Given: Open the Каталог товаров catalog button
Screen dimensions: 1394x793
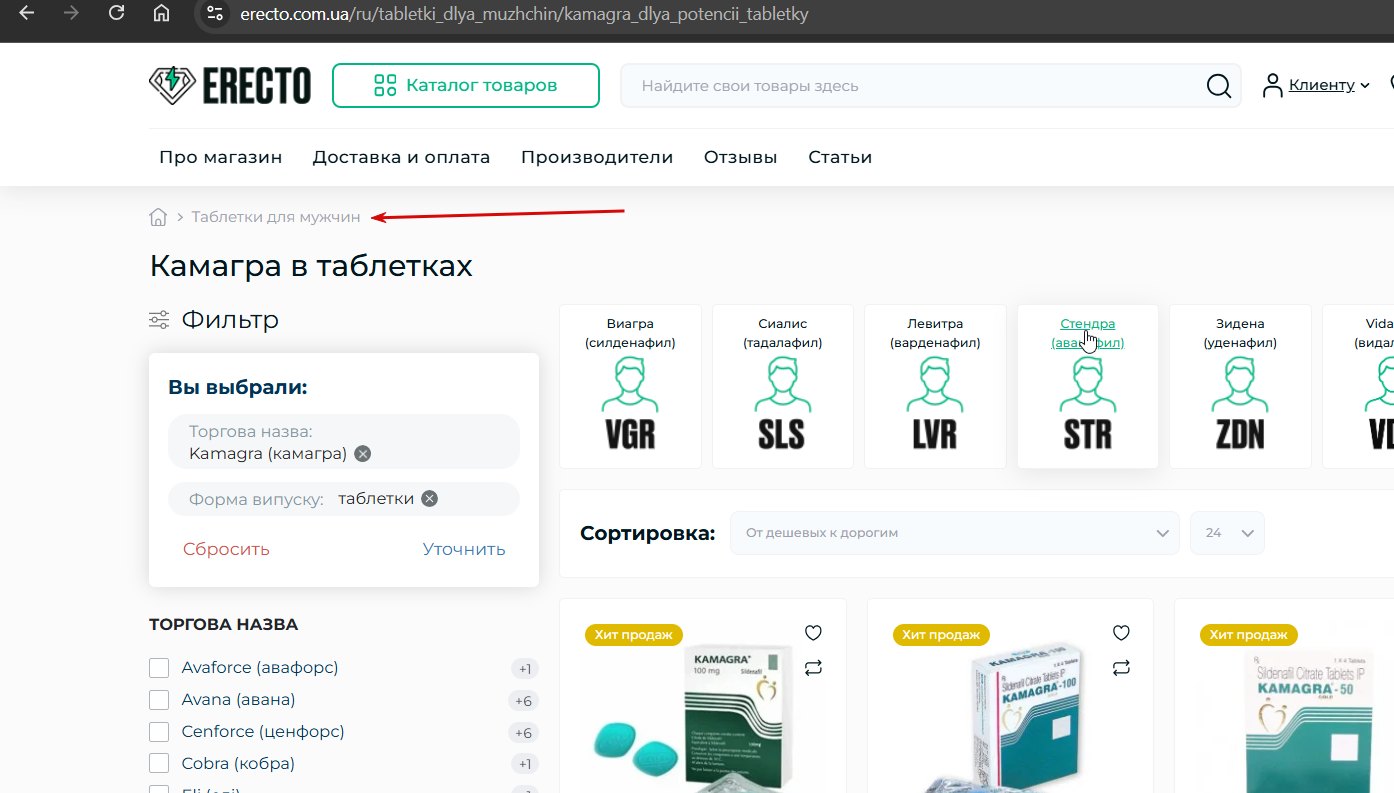Looking at the screenshot, I should 466,85.
